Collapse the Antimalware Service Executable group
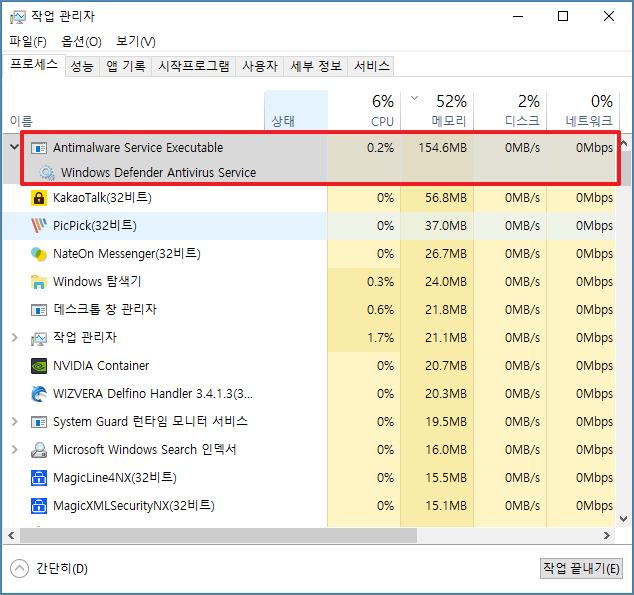 click(x=15, y=147)
